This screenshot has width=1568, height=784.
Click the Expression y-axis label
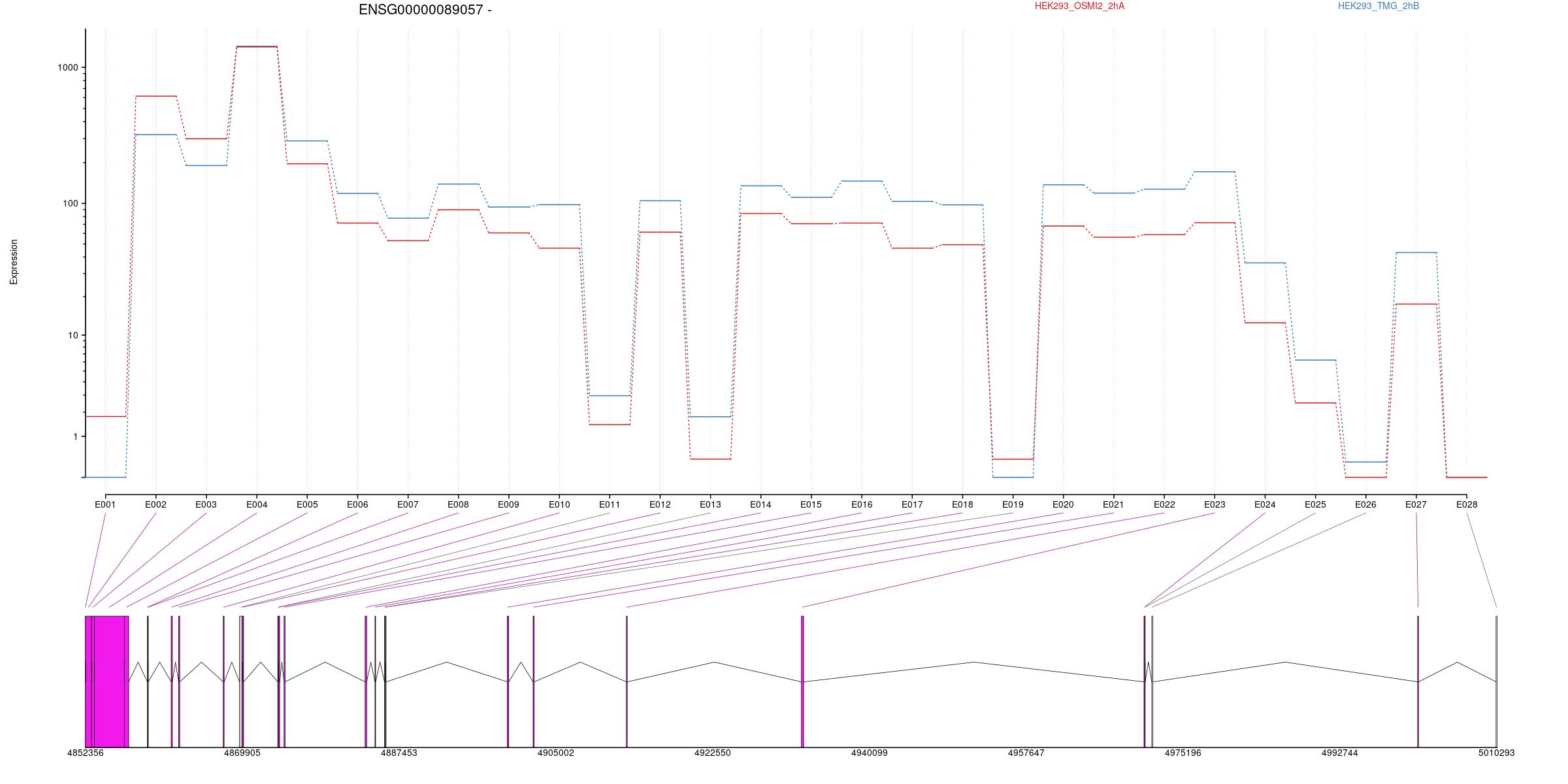point(14,261)
